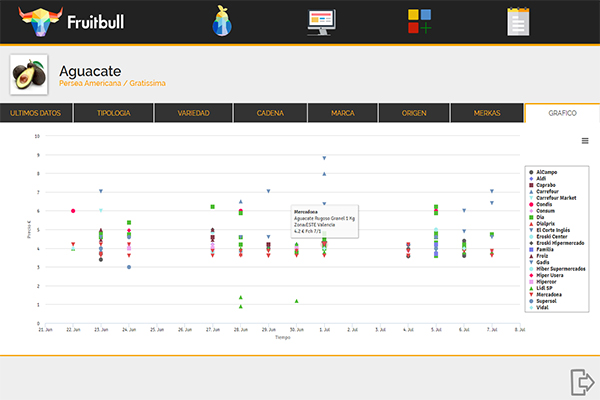600x400 pixels.
Task: Toggle Familia legend entry
Action: 541,250
